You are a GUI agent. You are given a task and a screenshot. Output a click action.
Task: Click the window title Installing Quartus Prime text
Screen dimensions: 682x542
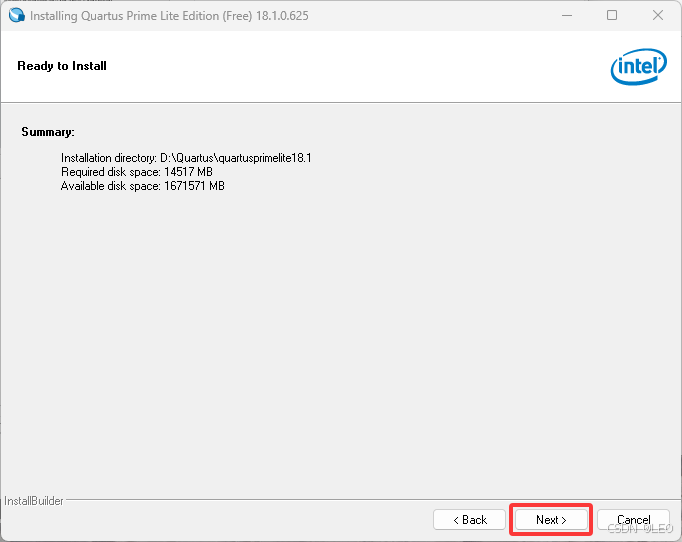tap(169, 16)
